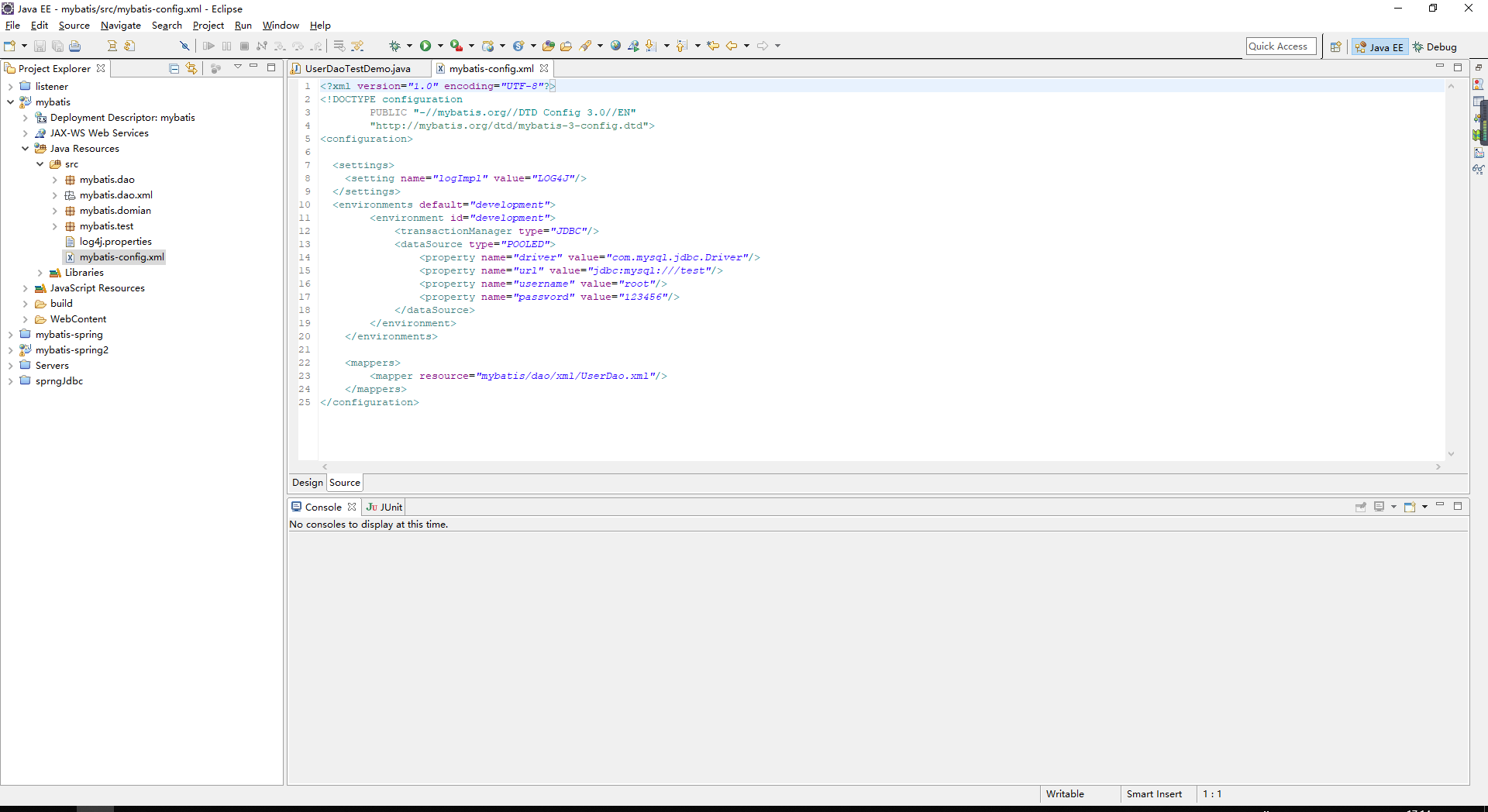Click the green Run button in toolbar
This screenshot has width=1488, height=812.
425,46
